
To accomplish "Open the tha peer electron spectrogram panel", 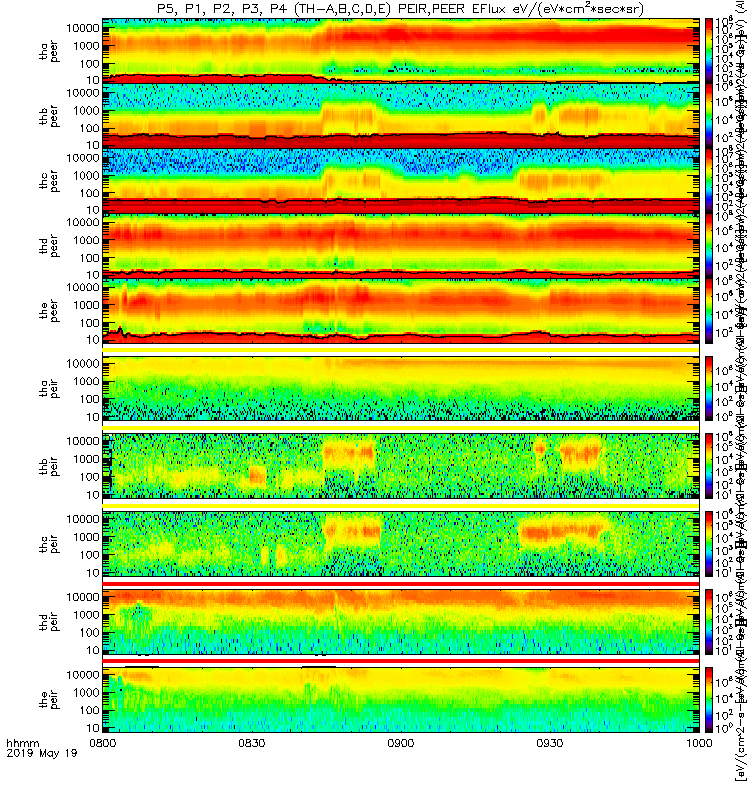I will click(401, 51).
